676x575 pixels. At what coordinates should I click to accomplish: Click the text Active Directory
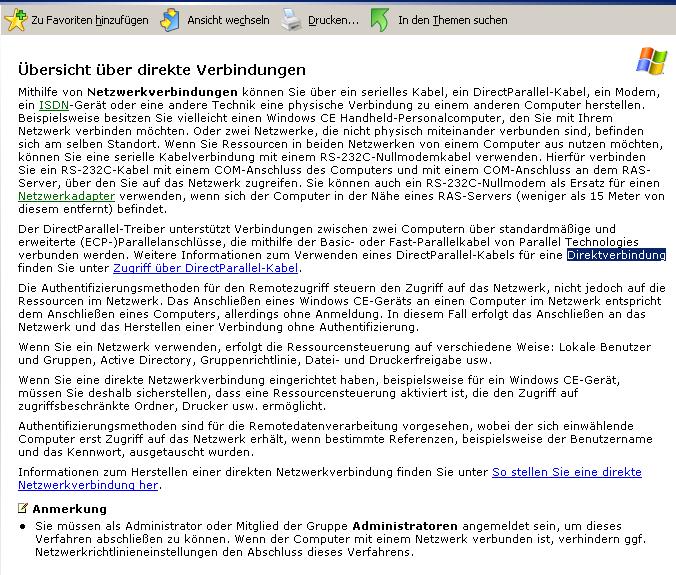[x=146, y=360]
